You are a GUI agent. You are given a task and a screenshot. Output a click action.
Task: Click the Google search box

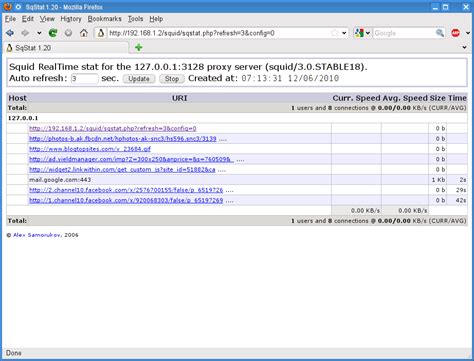pyautogui.click(x=403, y=33)
